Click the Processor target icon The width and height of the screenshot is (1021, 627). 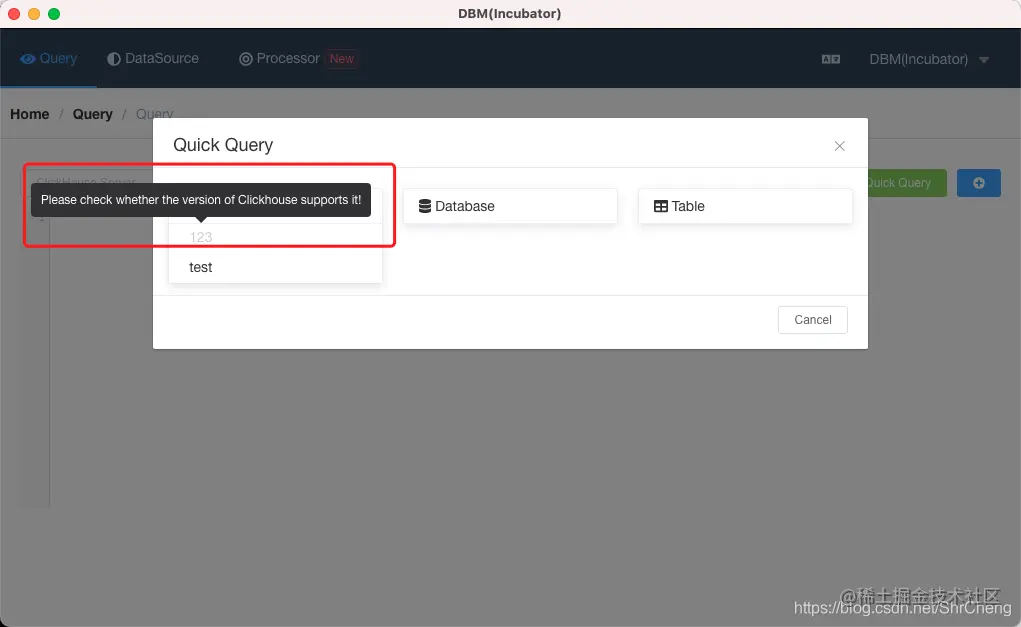coord(245,59)
